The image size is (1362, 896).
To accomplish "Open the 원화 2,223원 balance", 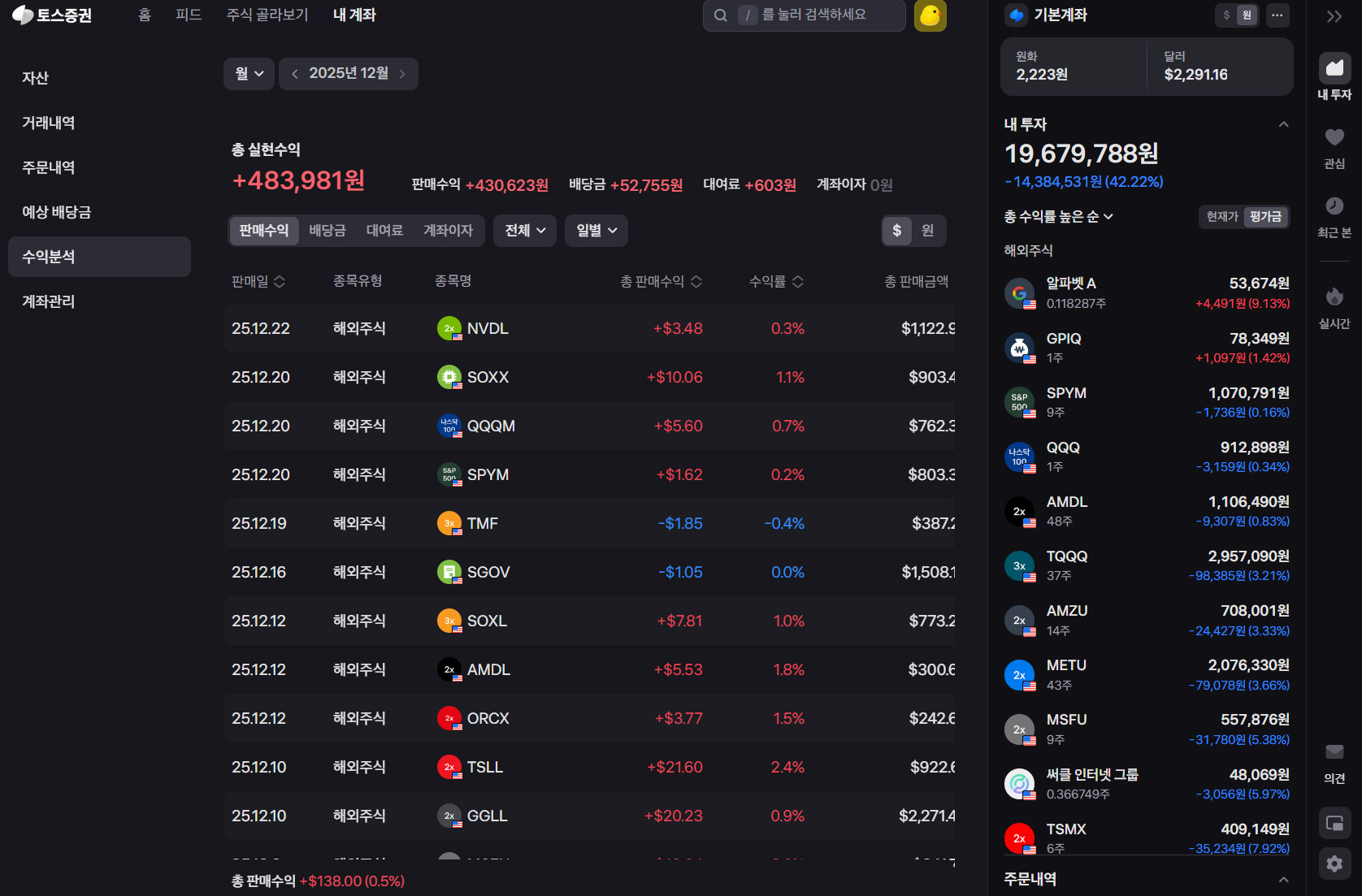I will point(1074,67).
